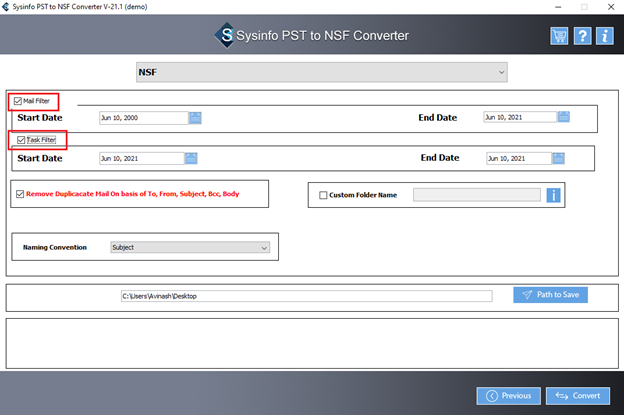The image size is (624, 415).
Task: Enable the Custom Folder Name checkbox
Action: point(323,195)
